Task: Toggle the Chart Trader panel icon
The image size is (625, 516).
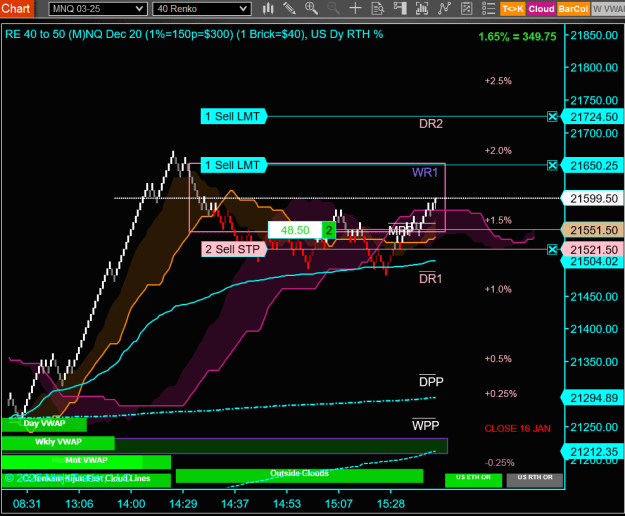Action: click(400, 8)
